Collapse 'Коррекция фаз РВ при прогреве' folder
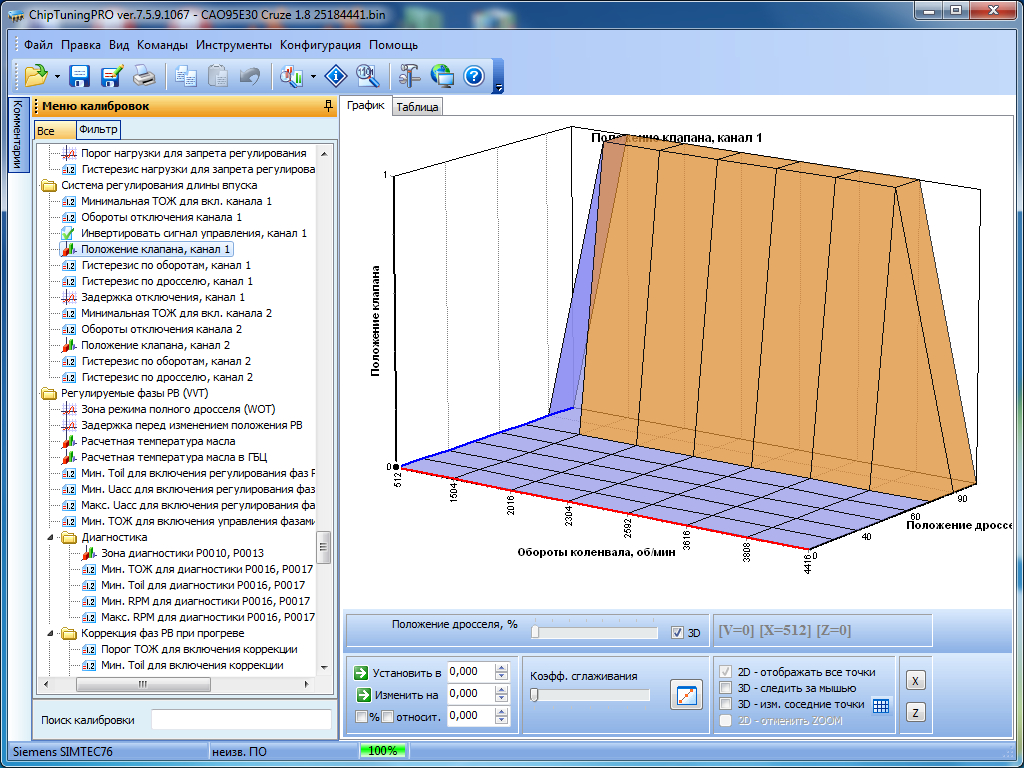The width and height of the screenshot is (1024, 768). point(50,633)
